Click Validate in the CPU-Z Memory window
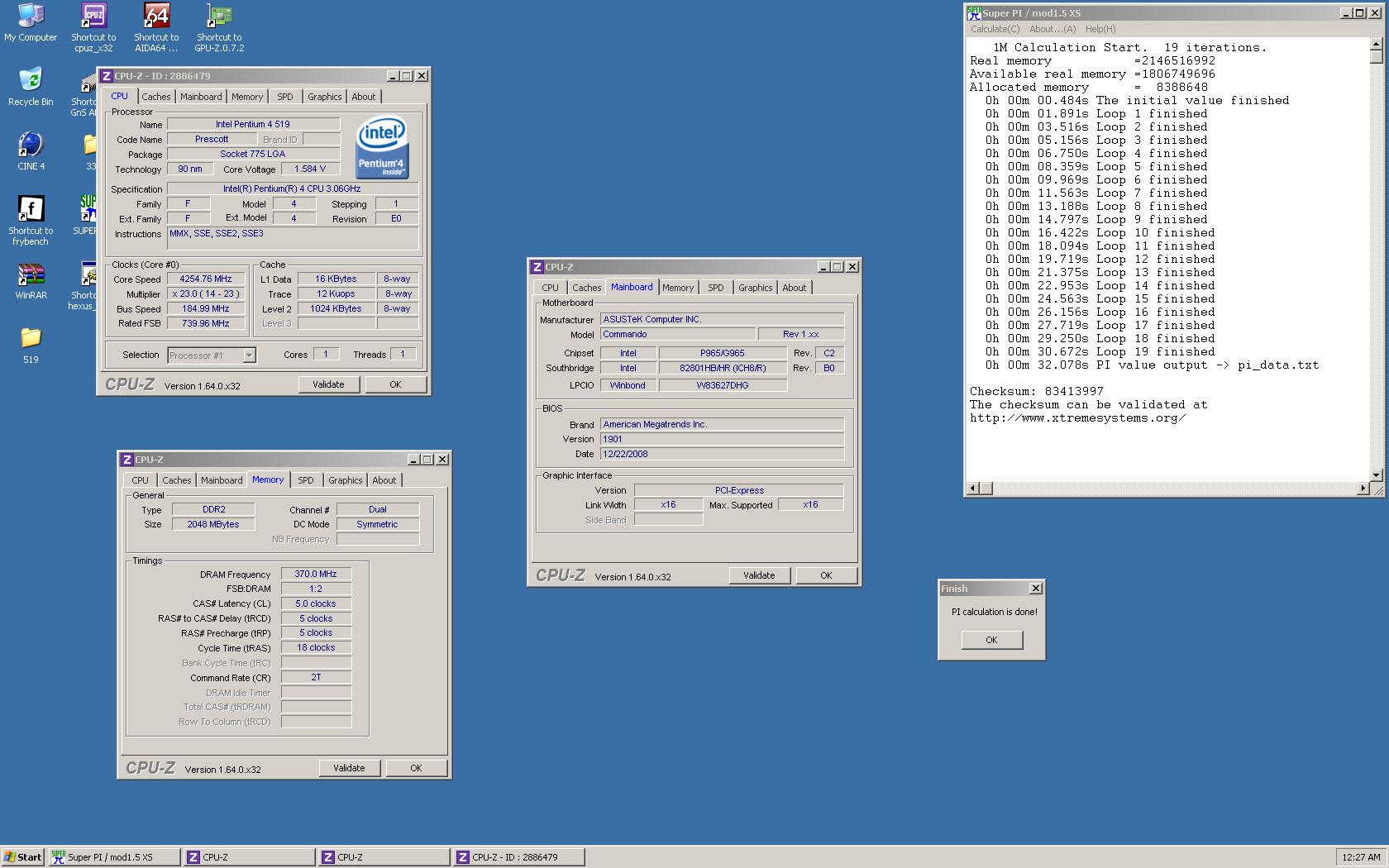 (349, 768)
